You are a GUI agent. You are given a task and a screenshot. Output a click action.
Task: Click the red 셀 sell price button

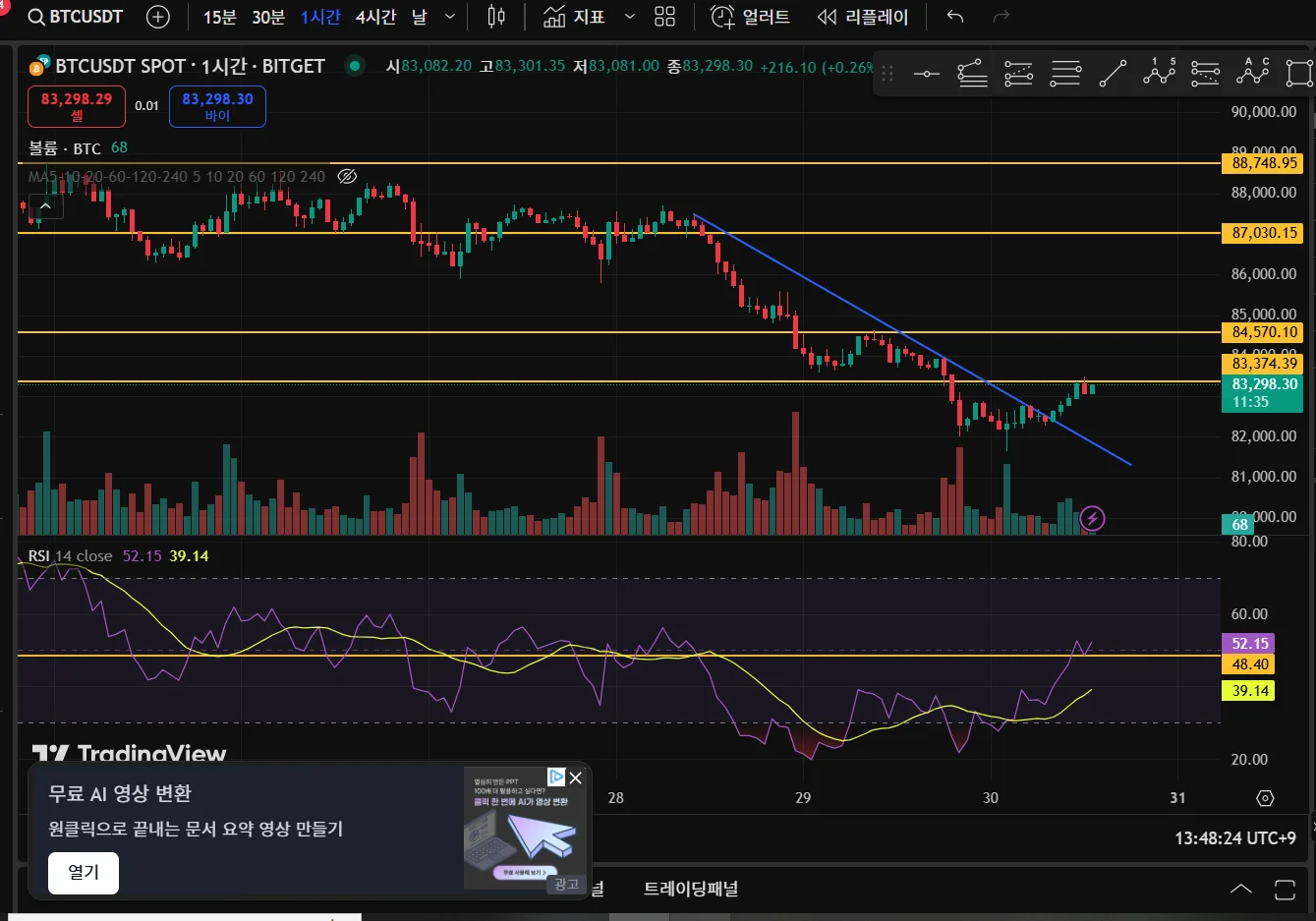point(77,106)
